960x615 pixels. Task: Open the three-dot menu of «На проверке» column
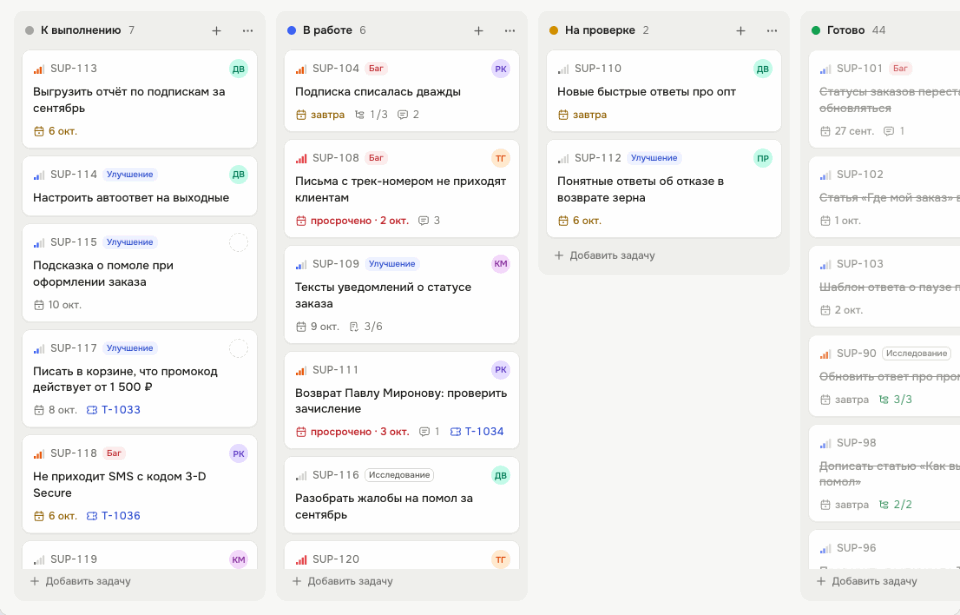[x=771, y=31]
